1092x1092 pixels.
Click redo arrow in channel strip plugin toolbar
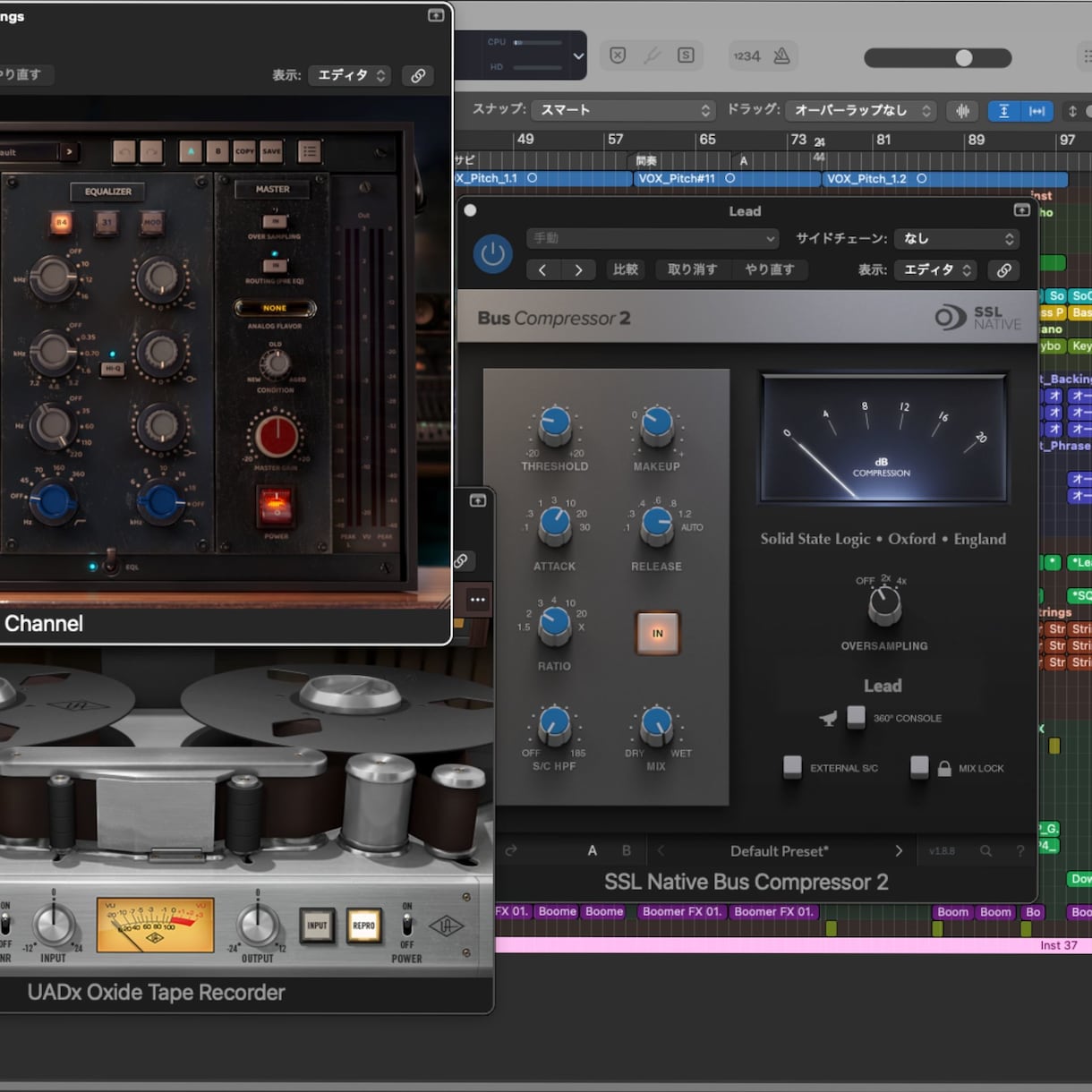[x=150, y=151]
